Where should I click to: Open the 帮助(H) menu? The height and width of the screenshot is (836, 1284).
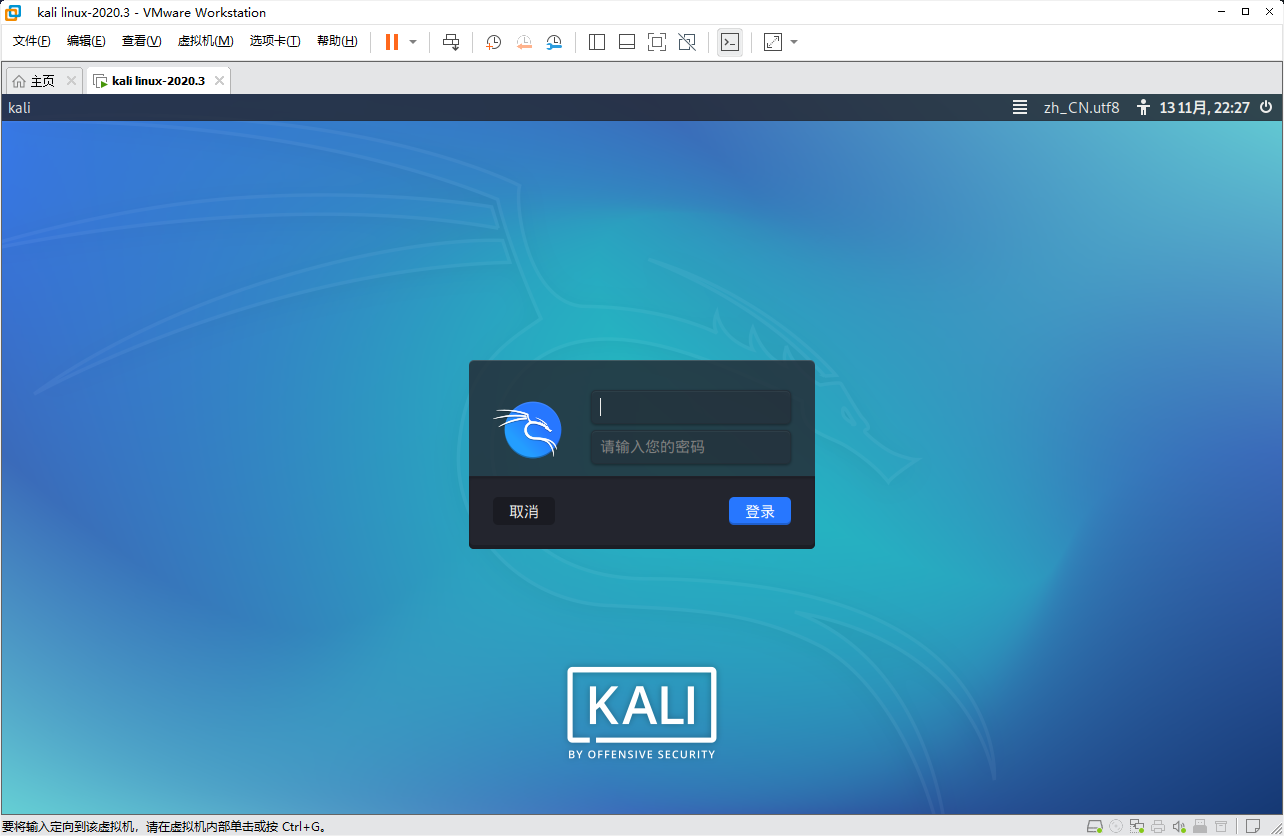pyautogui.click(x=337, y=41)
